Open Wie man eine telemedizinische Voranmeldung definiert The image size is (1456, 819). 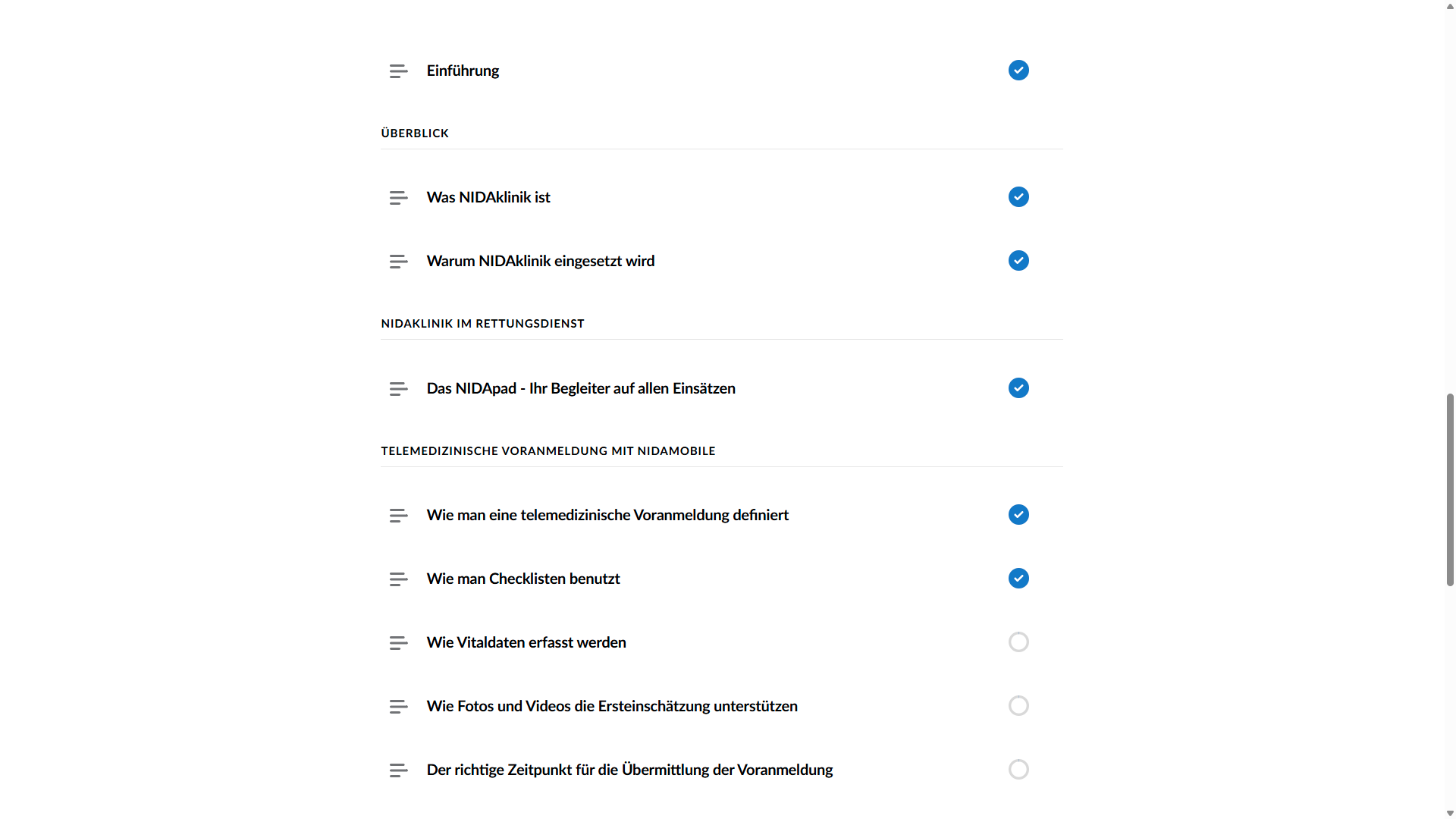click(607, 515)
